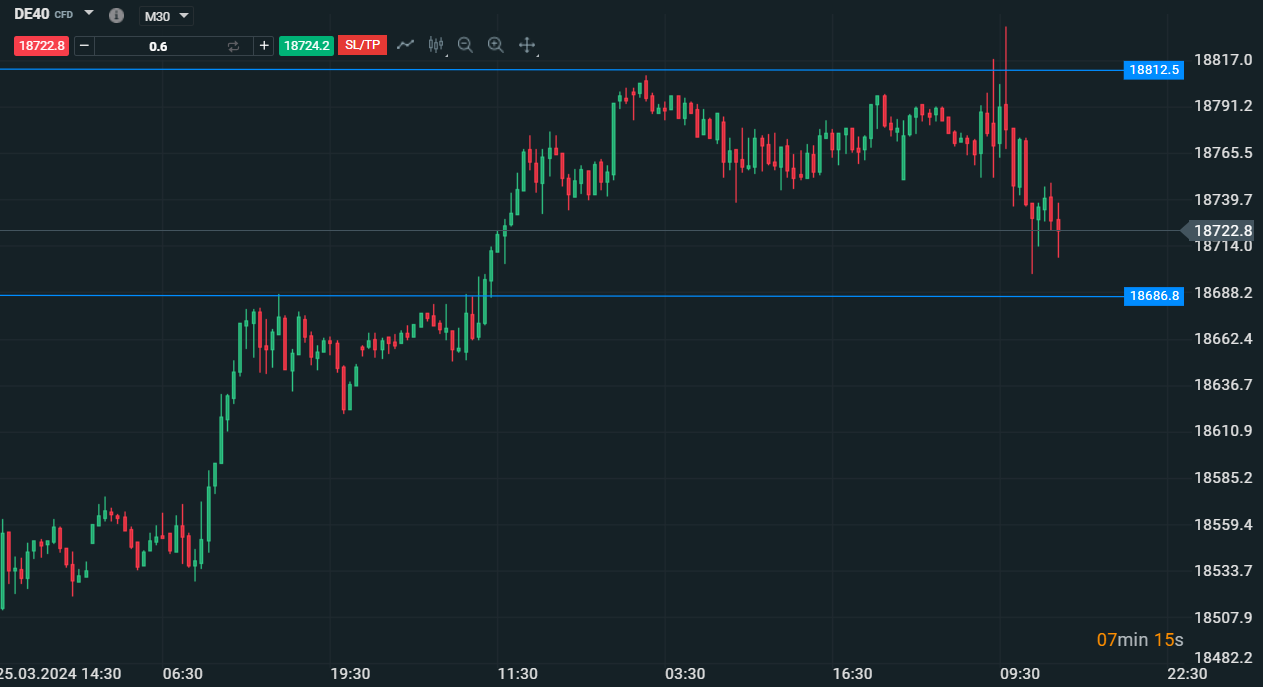The image size is (1263, 687).
Task: Buy at the green 18724.2 price
Action: [x=306, y=46]
